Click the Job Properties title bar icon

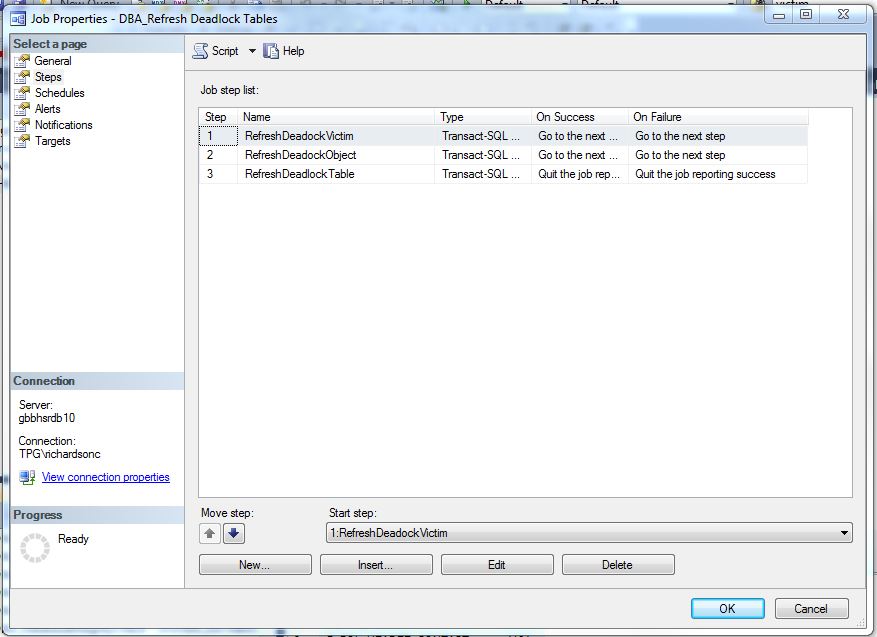click(18, 19)
